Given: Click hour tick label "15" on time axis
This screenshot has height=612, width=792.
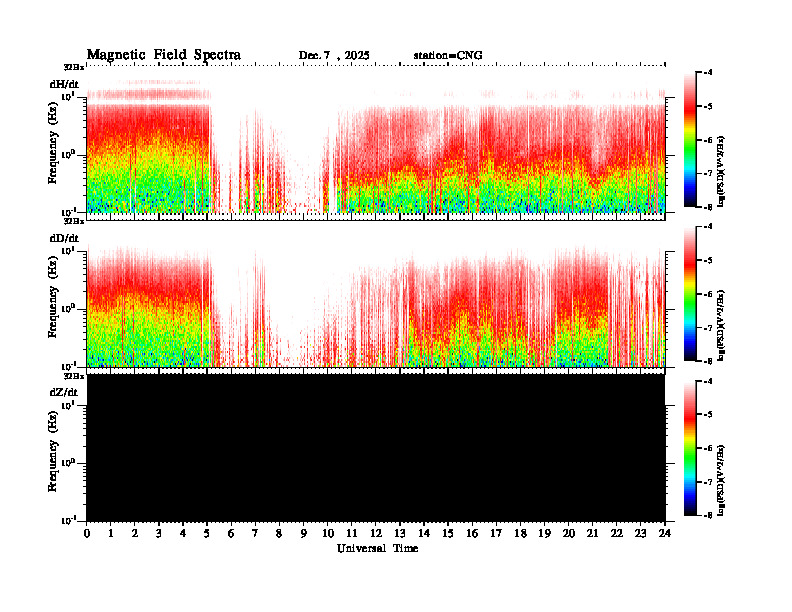Looking at the screenshot, I should (448, 533).
